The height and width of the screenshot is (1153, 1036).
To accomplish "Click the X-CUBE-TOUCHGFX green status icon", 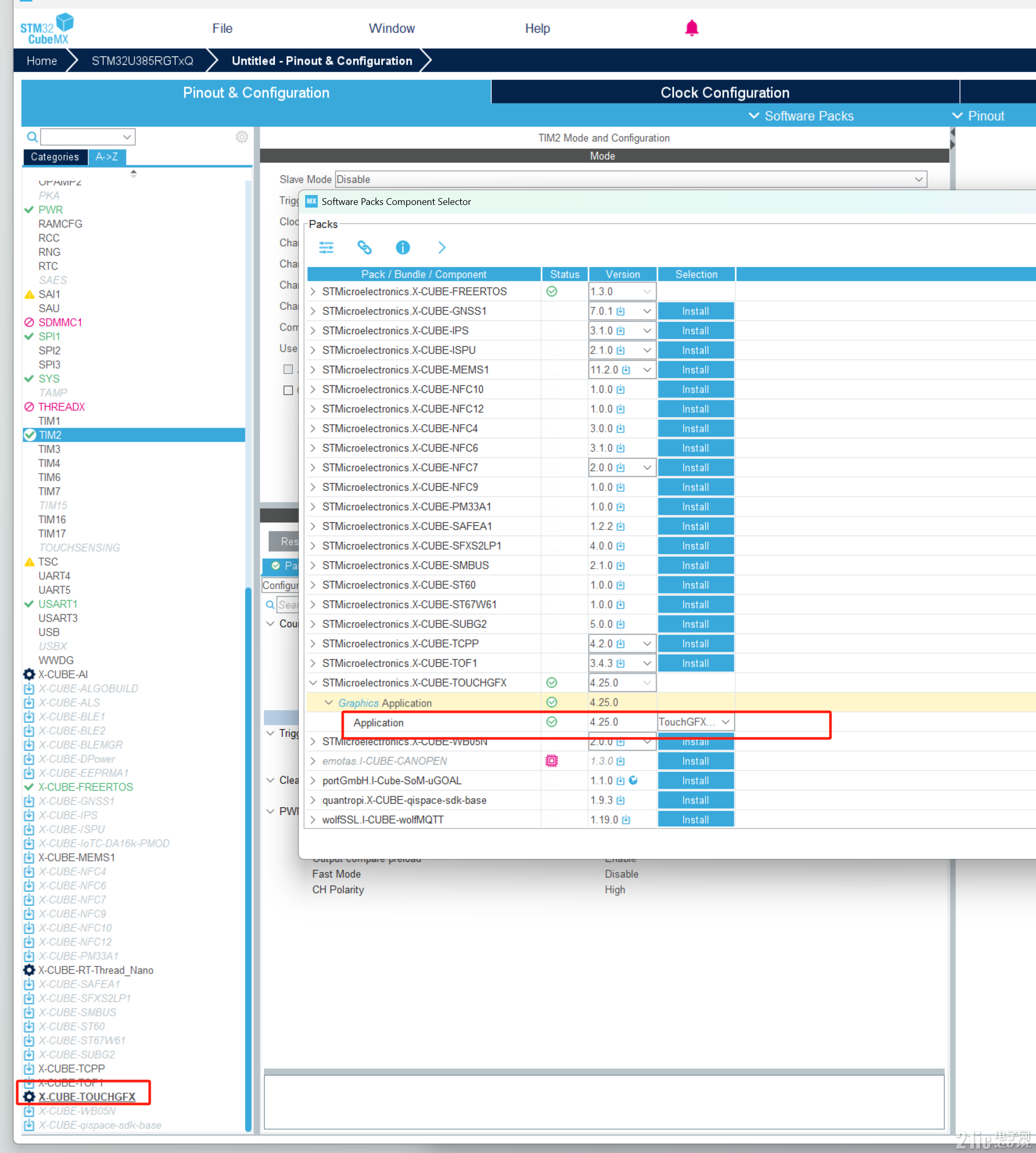I will click(551, 682).
